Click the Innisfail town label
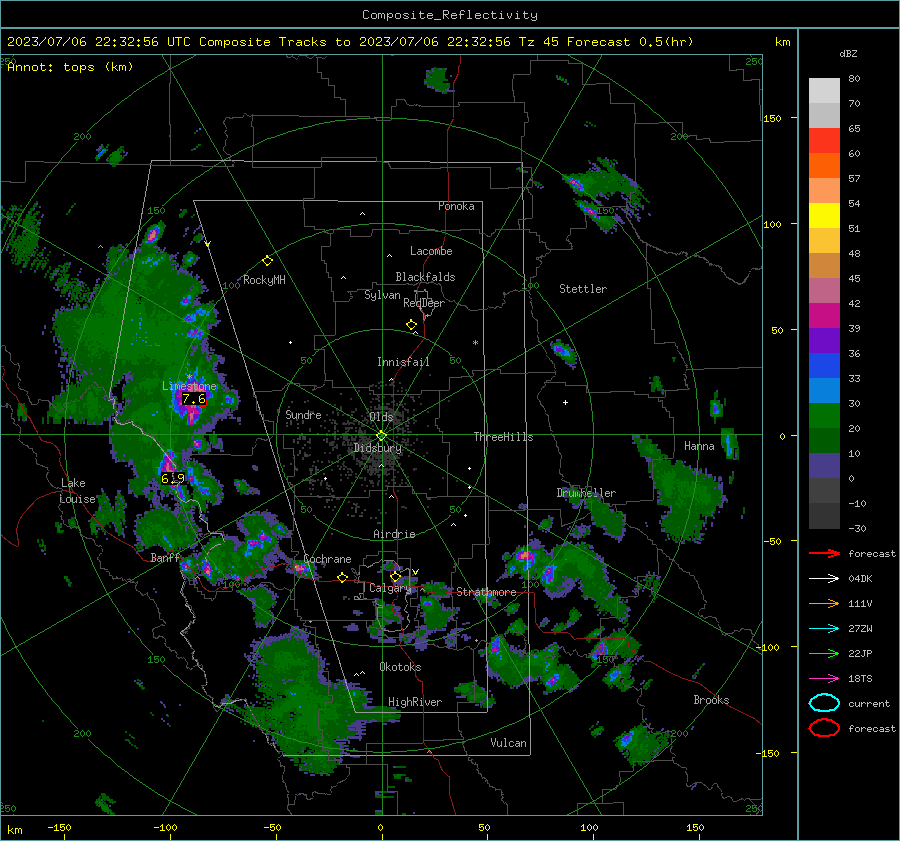Image resolution: width=900 pixels, height=841 pixels. pyautogui.click(x=403, y=362)
